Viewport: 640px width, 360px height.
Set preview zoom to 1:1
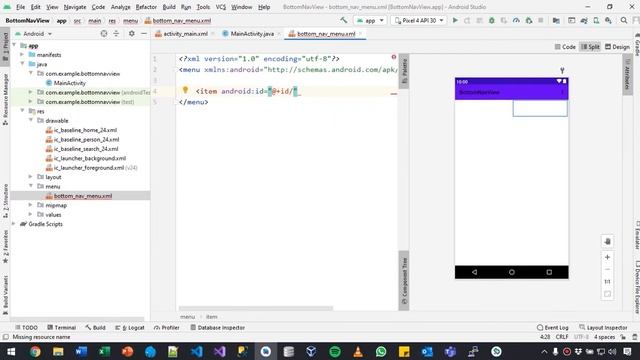click(607, 282)
